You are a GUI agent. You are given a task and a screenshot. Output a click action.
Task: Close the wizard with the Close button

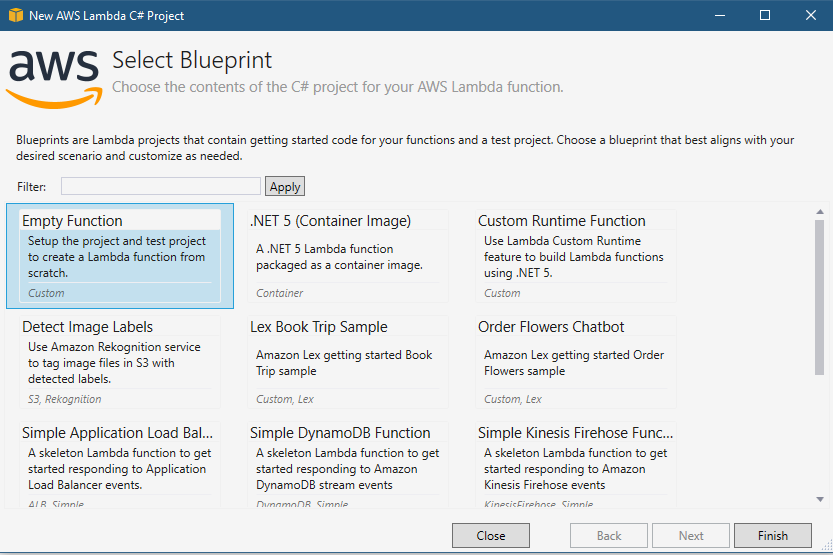pyautogui.click(x=491, y=535)
